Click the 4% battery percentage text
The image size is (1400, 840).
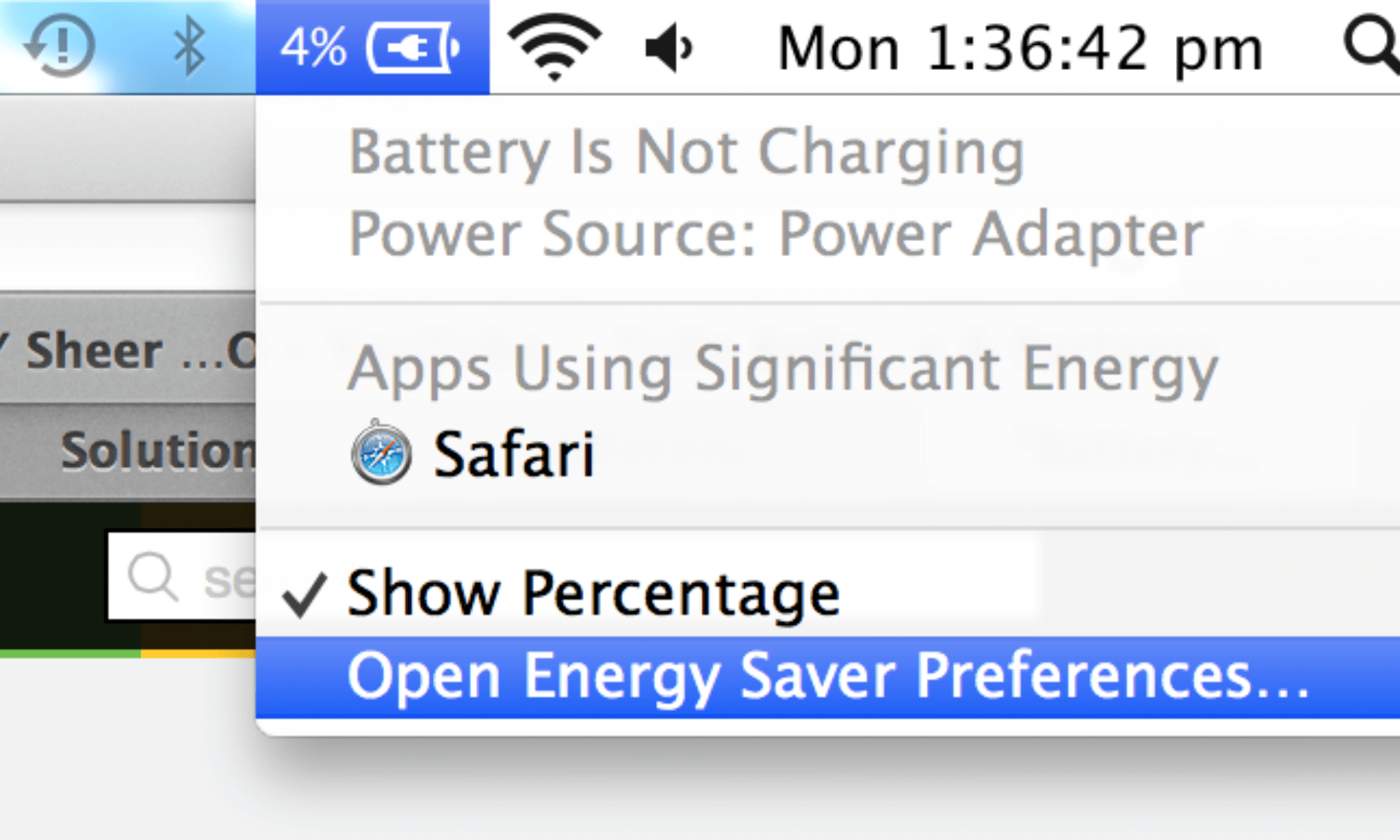[x=313, y=48]
